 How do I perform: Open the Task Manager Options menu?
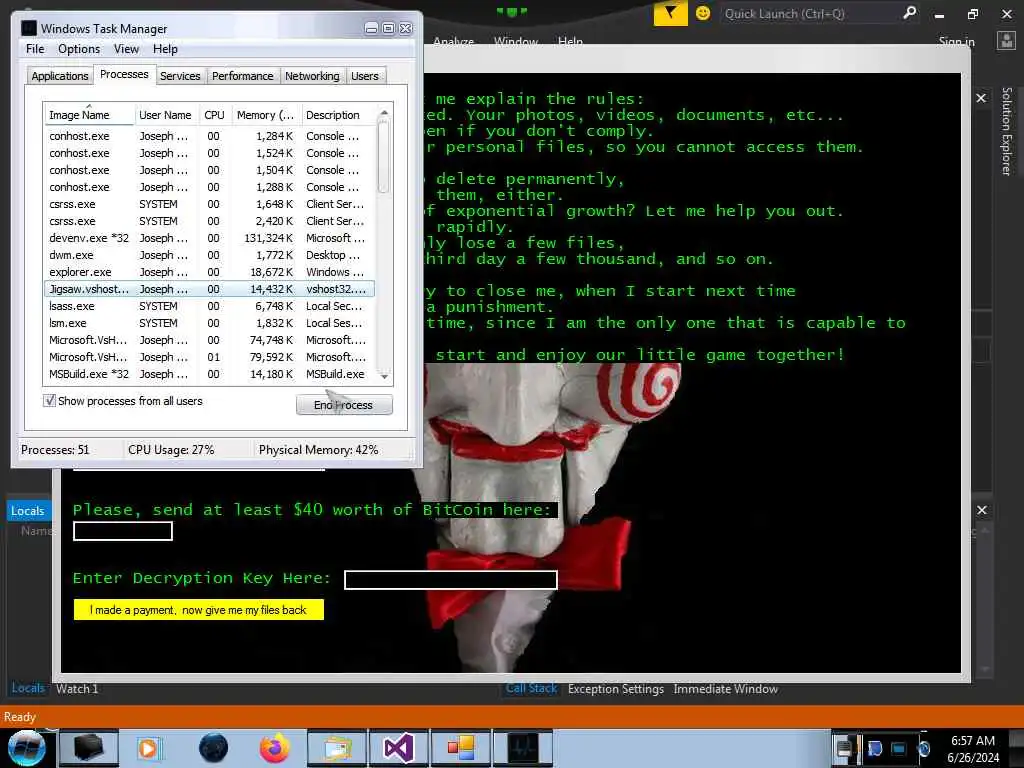[x=79, y=49]
